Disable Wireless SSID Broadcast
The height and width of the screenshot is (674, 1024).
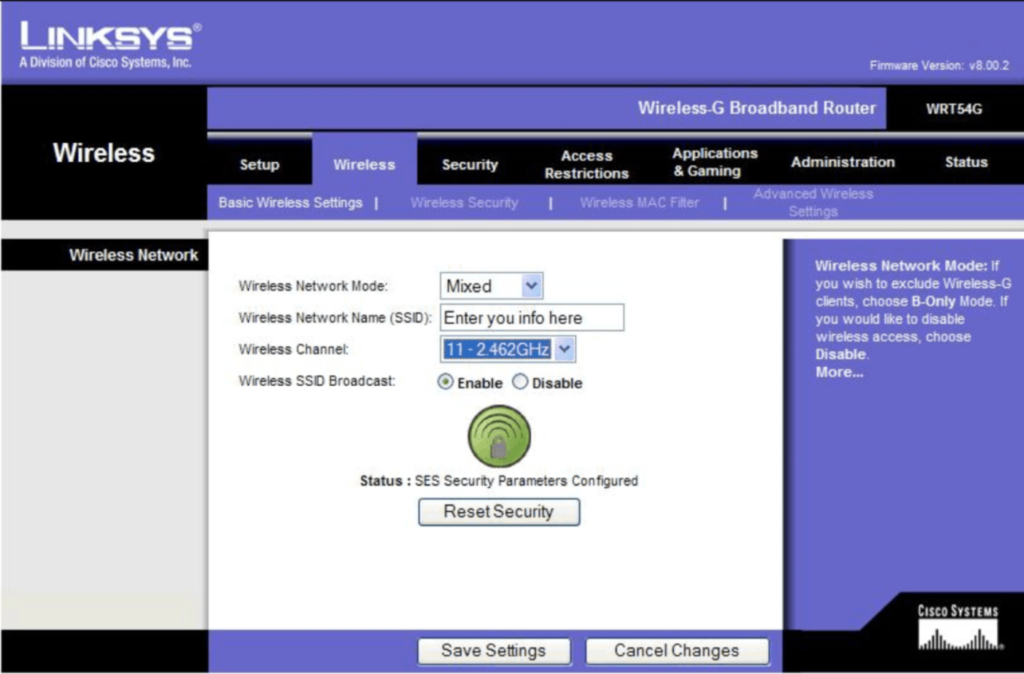click(x=520, y=382)
